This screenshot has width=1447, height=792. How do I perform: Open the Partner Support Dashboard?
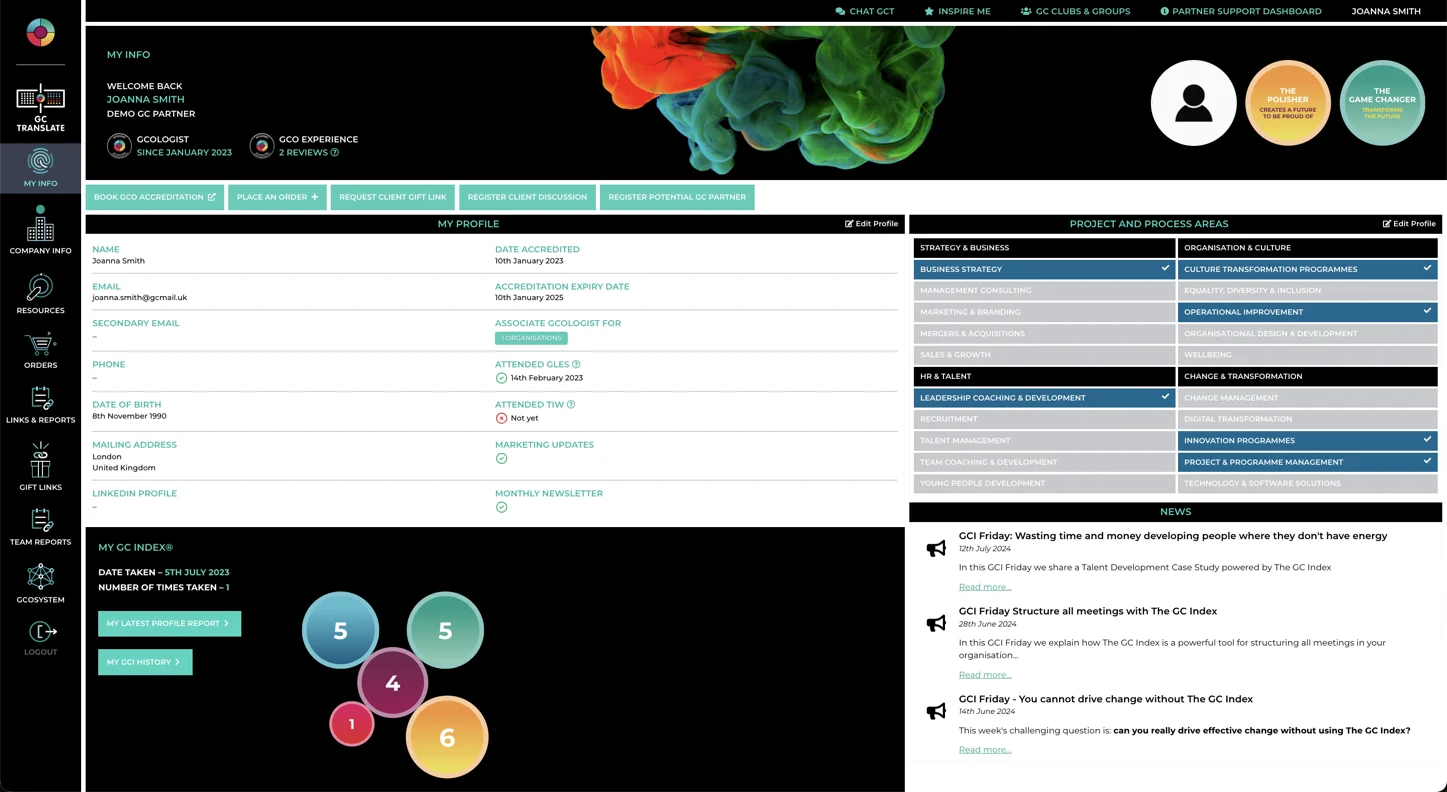(1240, 11)
